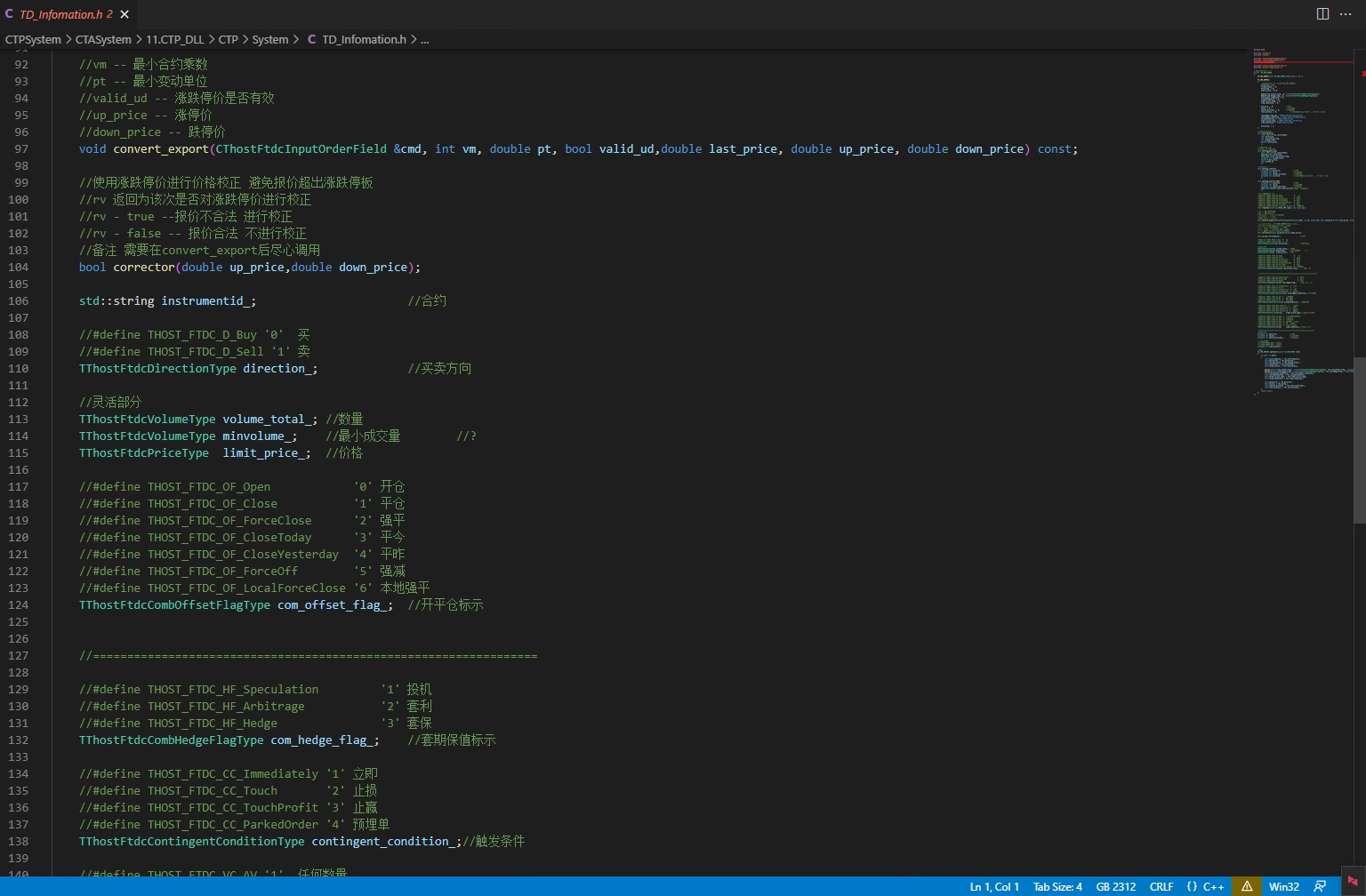Viewport: 1366px width, 896px height.
Task: Close the TD_Infomation.h tab
Action: coord(125,14)
